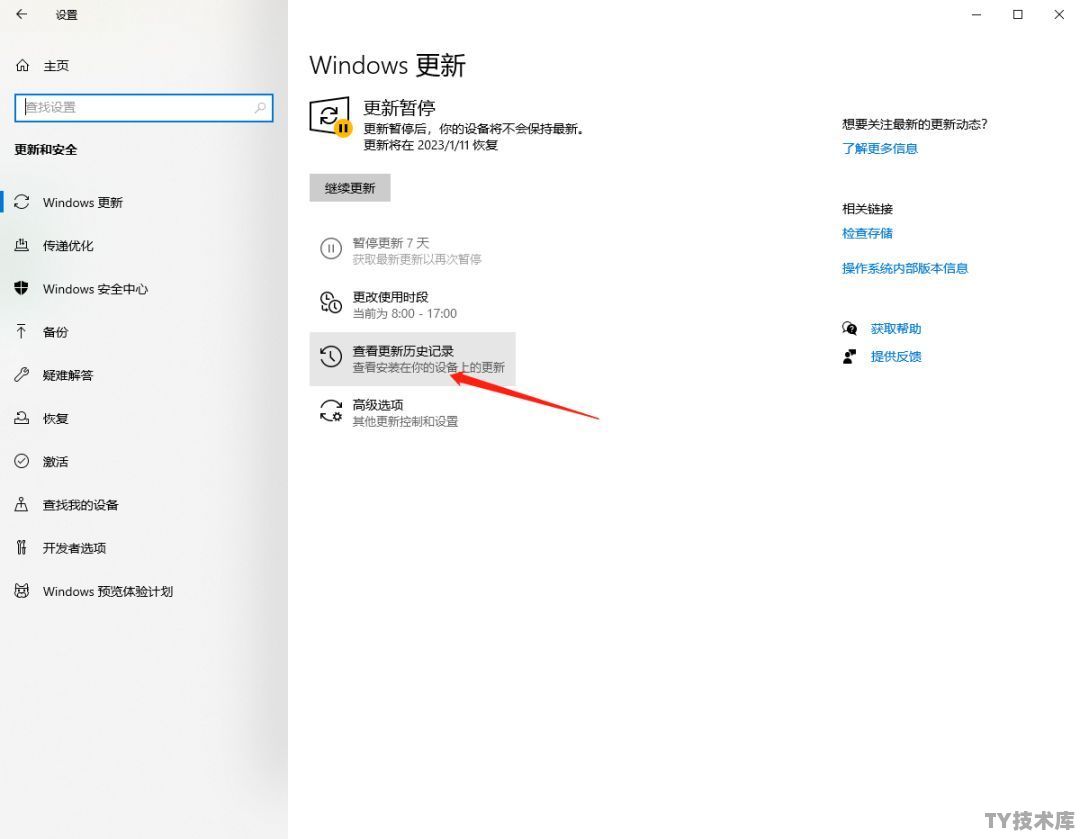This screenshot has width=1080, height=839.
Task: Open 高级选项 for updates
Action: tap(412, 413)
